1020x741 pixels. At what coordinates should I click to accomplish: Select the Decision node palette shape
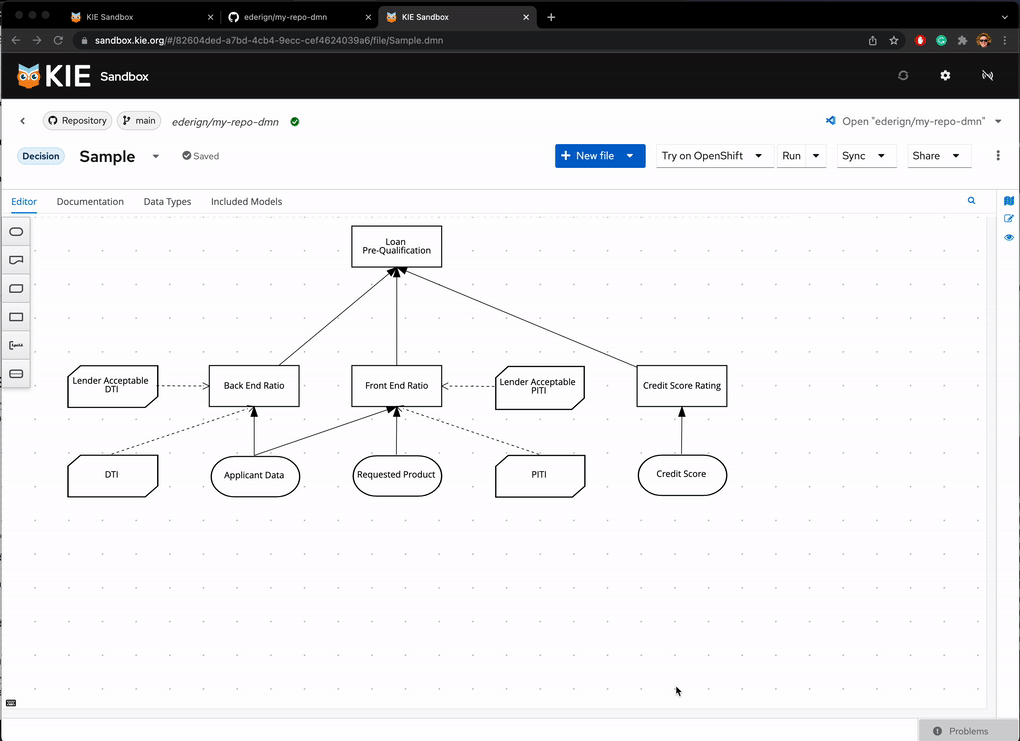point(16,317)
